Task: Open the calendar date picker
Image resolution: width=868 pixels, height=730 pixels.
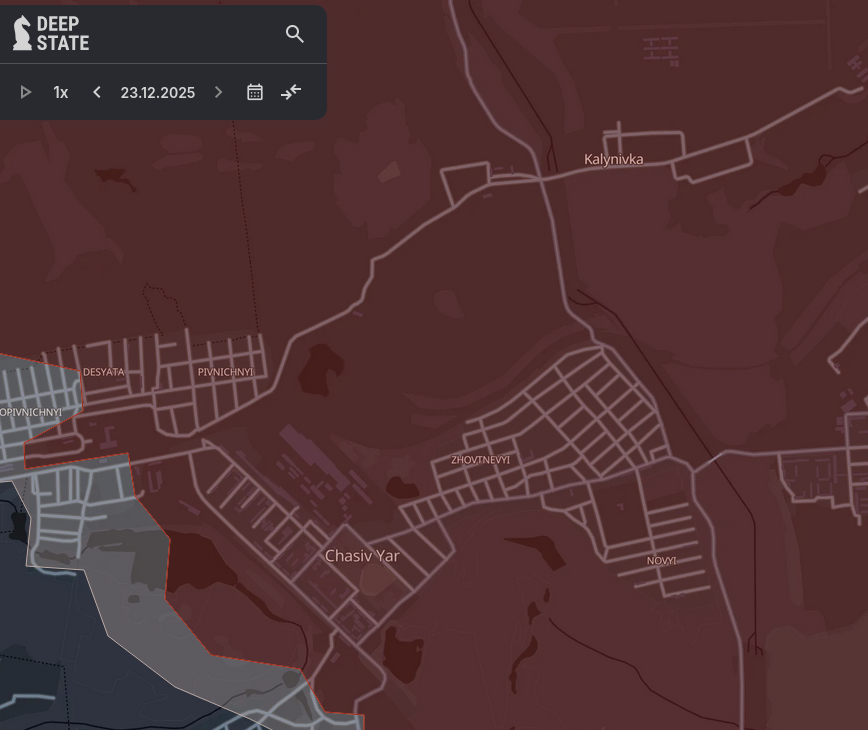Action: click(255, 92)
